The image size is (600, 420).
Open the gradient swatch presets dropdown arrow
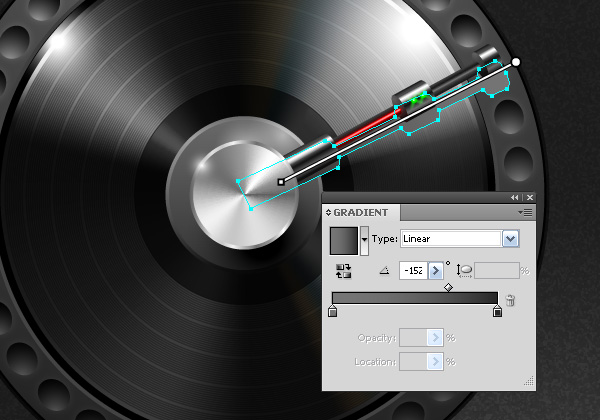[x=365, y=240]
